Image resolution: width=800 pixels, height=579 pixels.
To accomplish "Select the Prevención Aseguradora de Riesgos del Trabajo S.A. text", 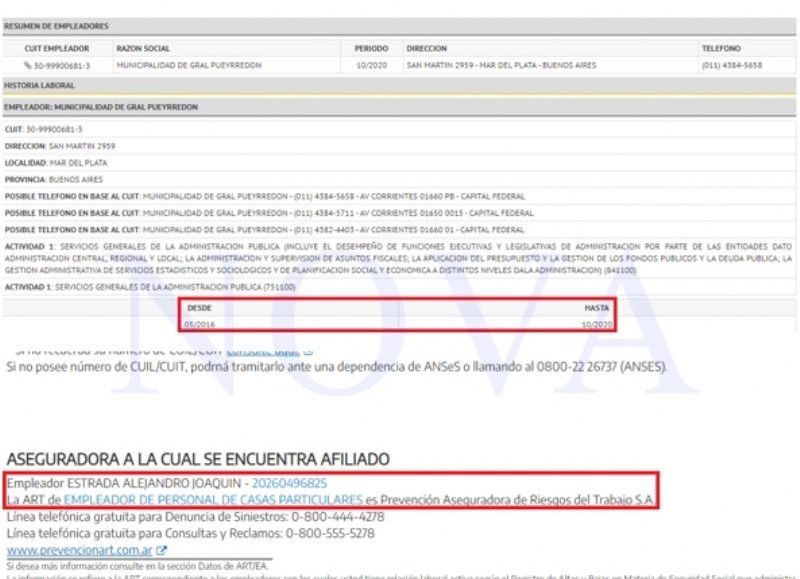I will 517,500.
